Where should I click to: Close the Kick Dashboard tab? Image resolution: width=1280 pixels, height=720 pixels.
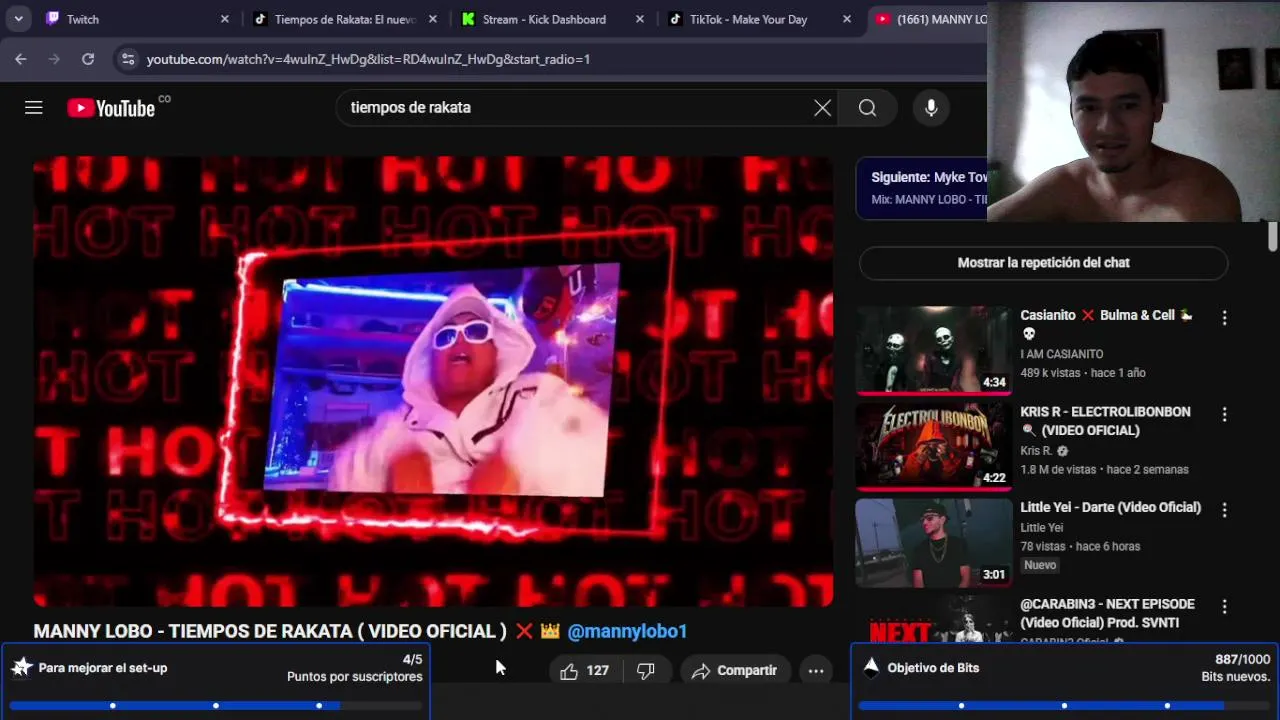click(x=640, y=19)
